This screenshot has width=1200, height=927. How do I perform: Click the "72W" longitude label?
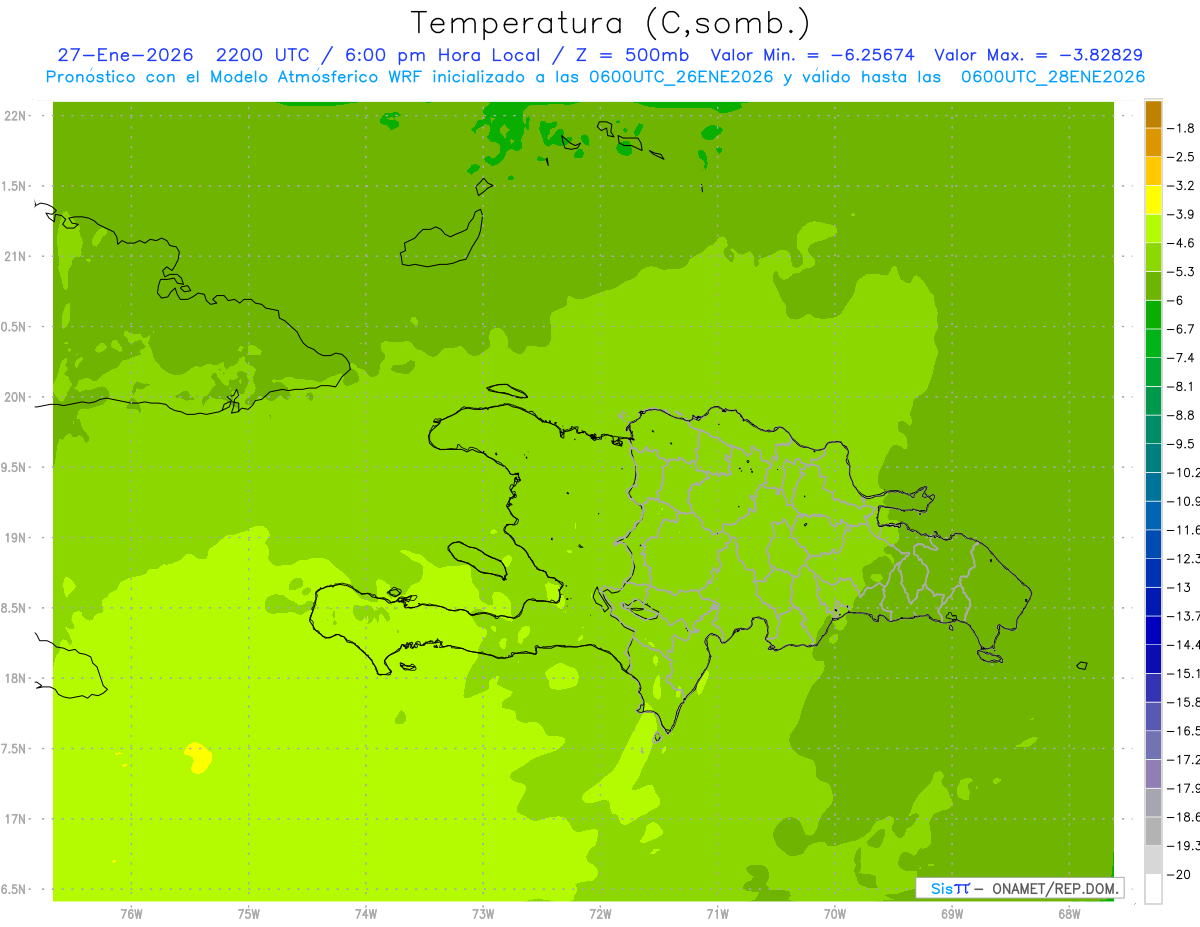click(x=601, y=914)
